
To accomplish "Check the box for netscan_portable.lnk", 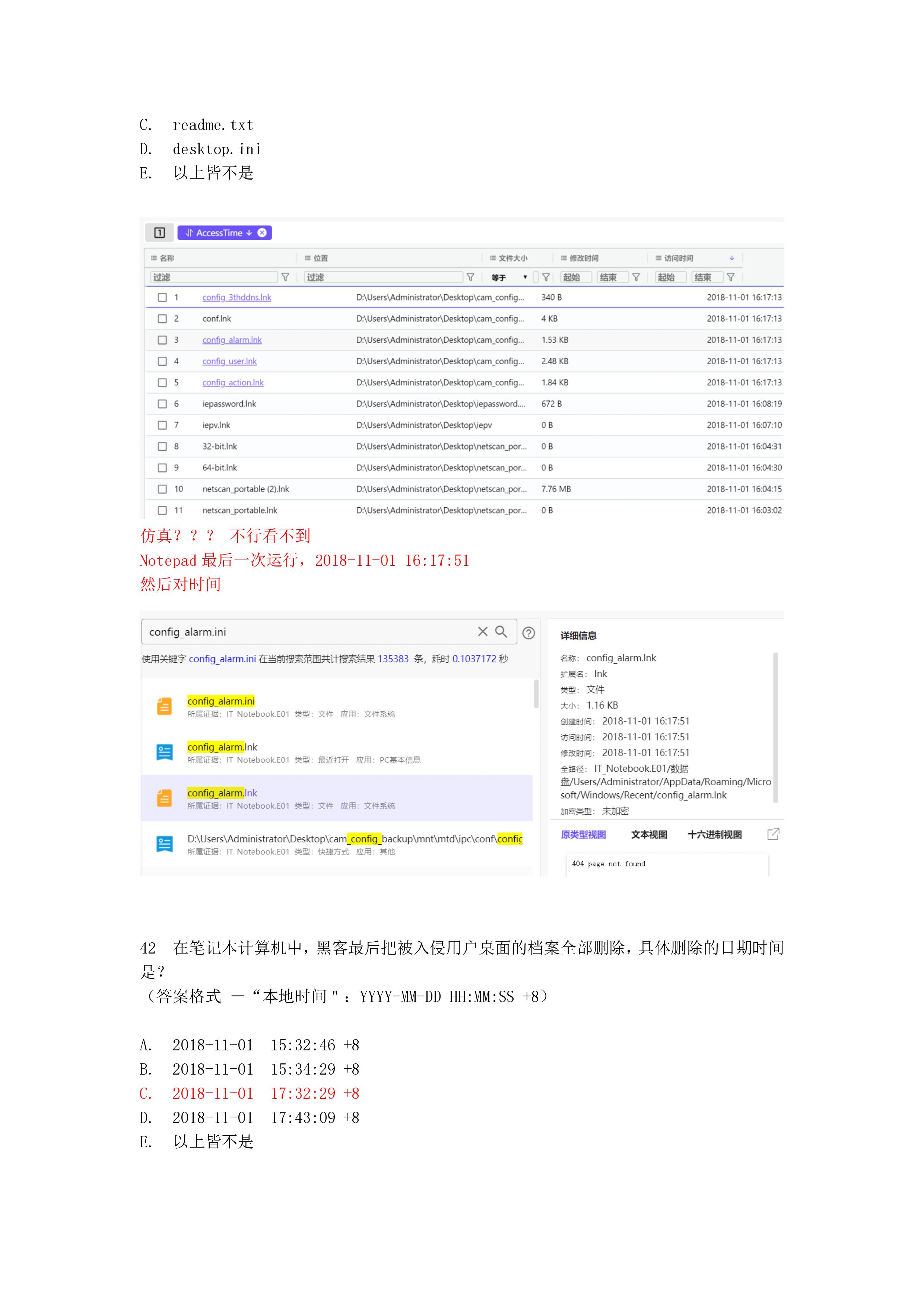I will click(x=162, y=511).
